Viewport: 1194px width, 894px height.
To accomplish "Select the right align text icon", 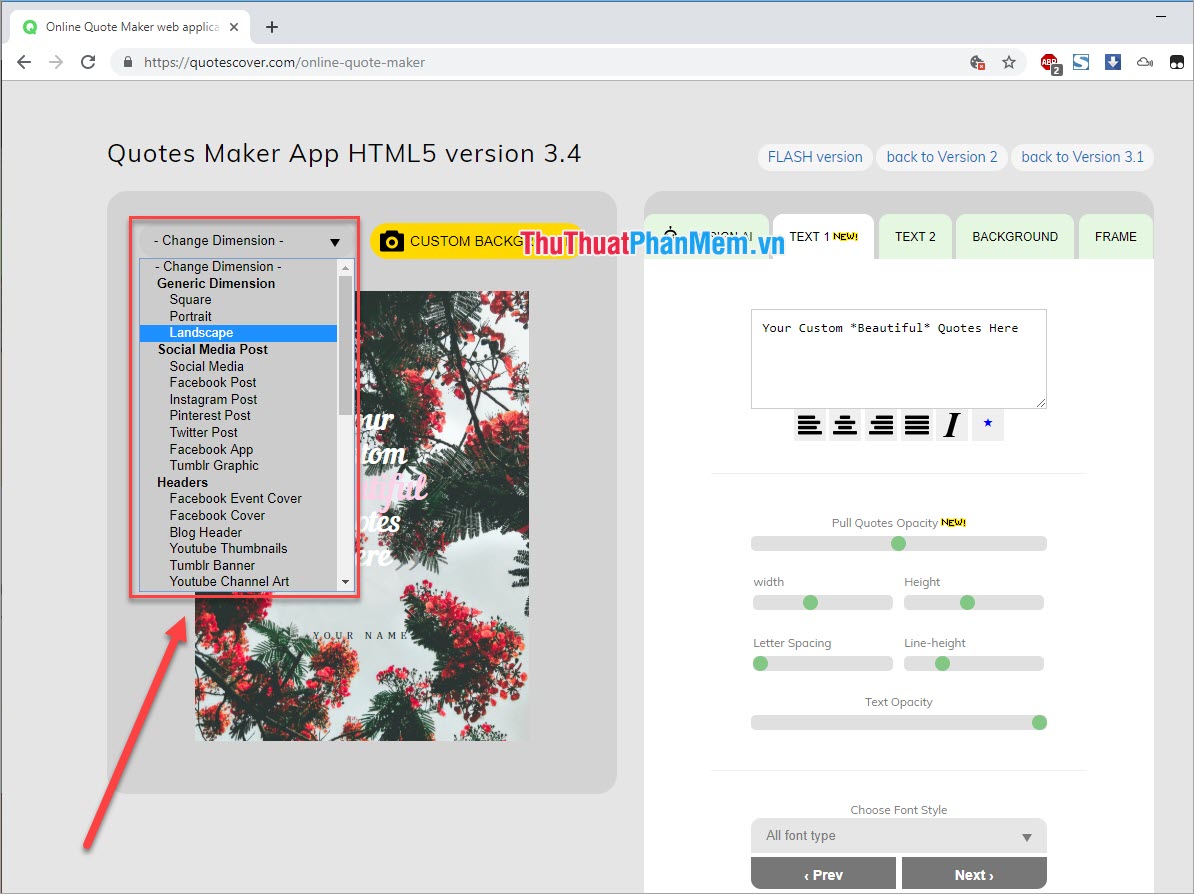I will (x=881, y=424).
